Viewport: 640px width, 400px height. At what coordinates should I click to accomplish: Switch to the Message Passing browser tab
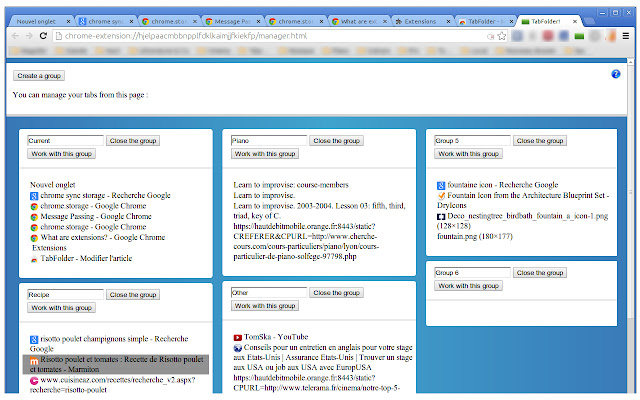(232, 22)
